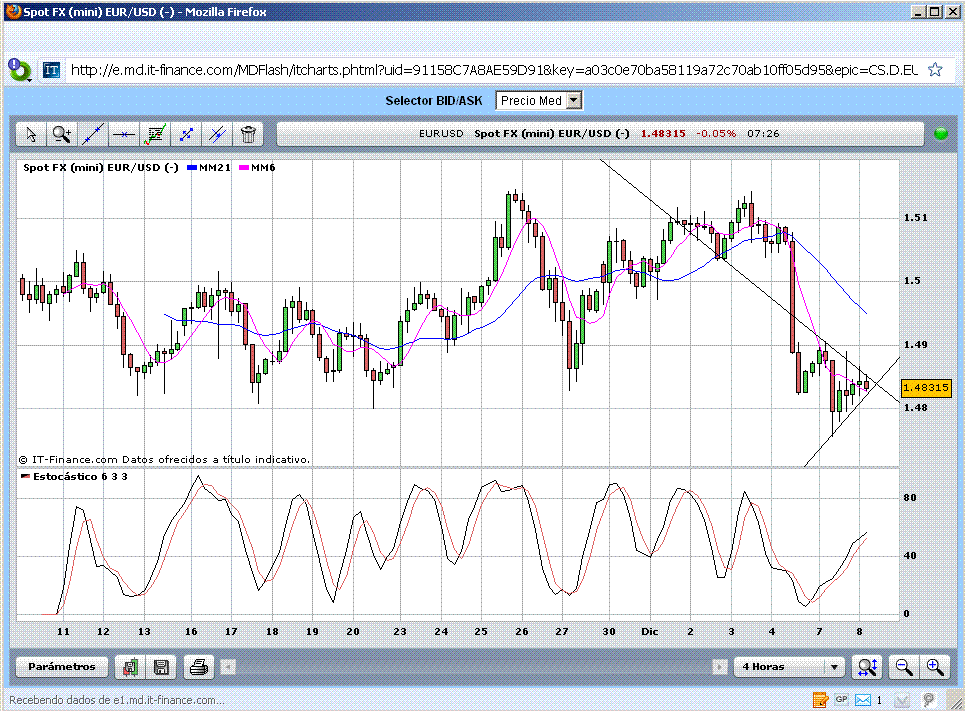Click the save floppy disk icon
The height and width of the screenshot is (711, 965).
[x=160, y=667]
